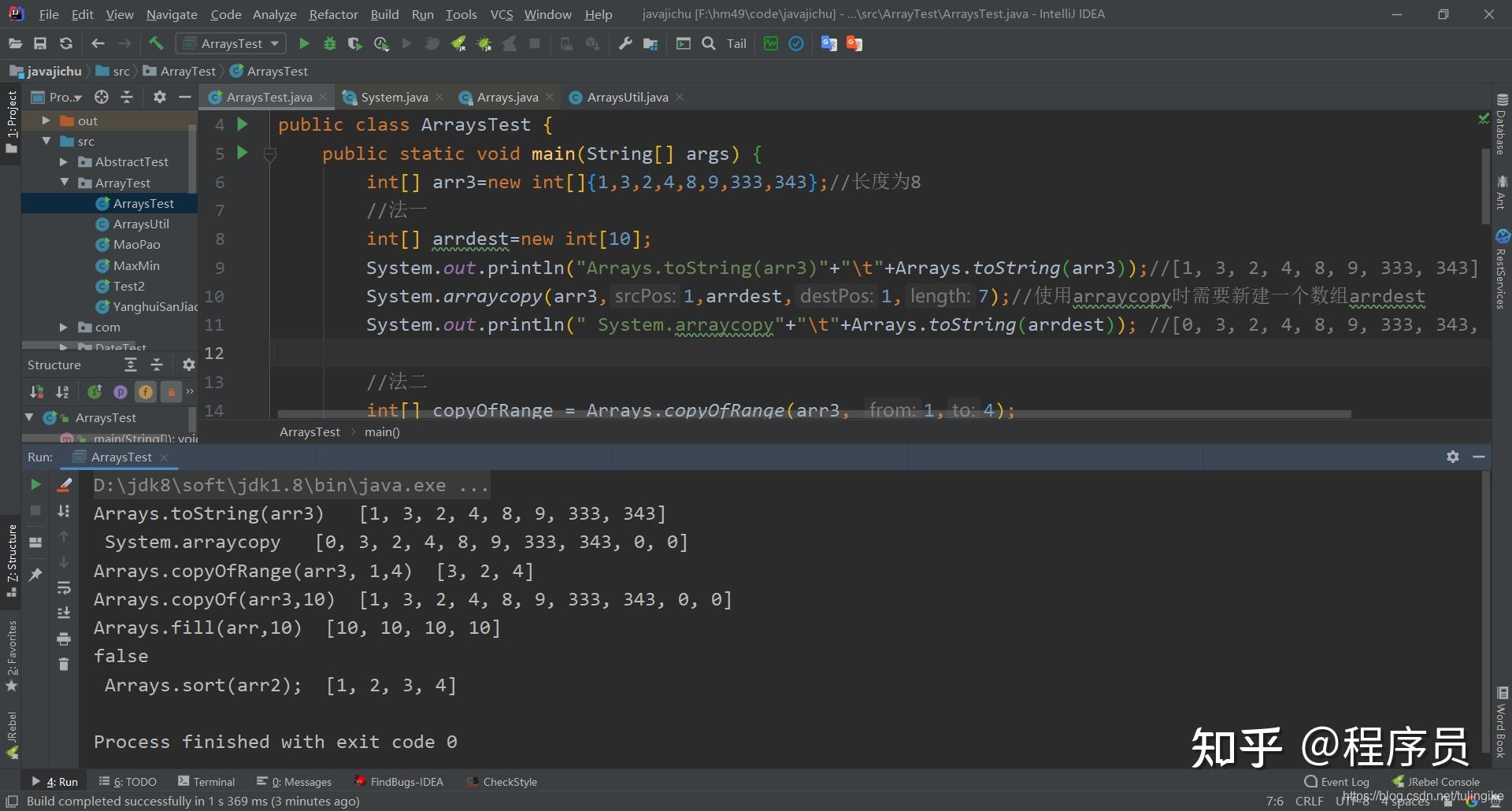
Task: Open Search Everywhere magnifier icon
Action: coord(709,44)
